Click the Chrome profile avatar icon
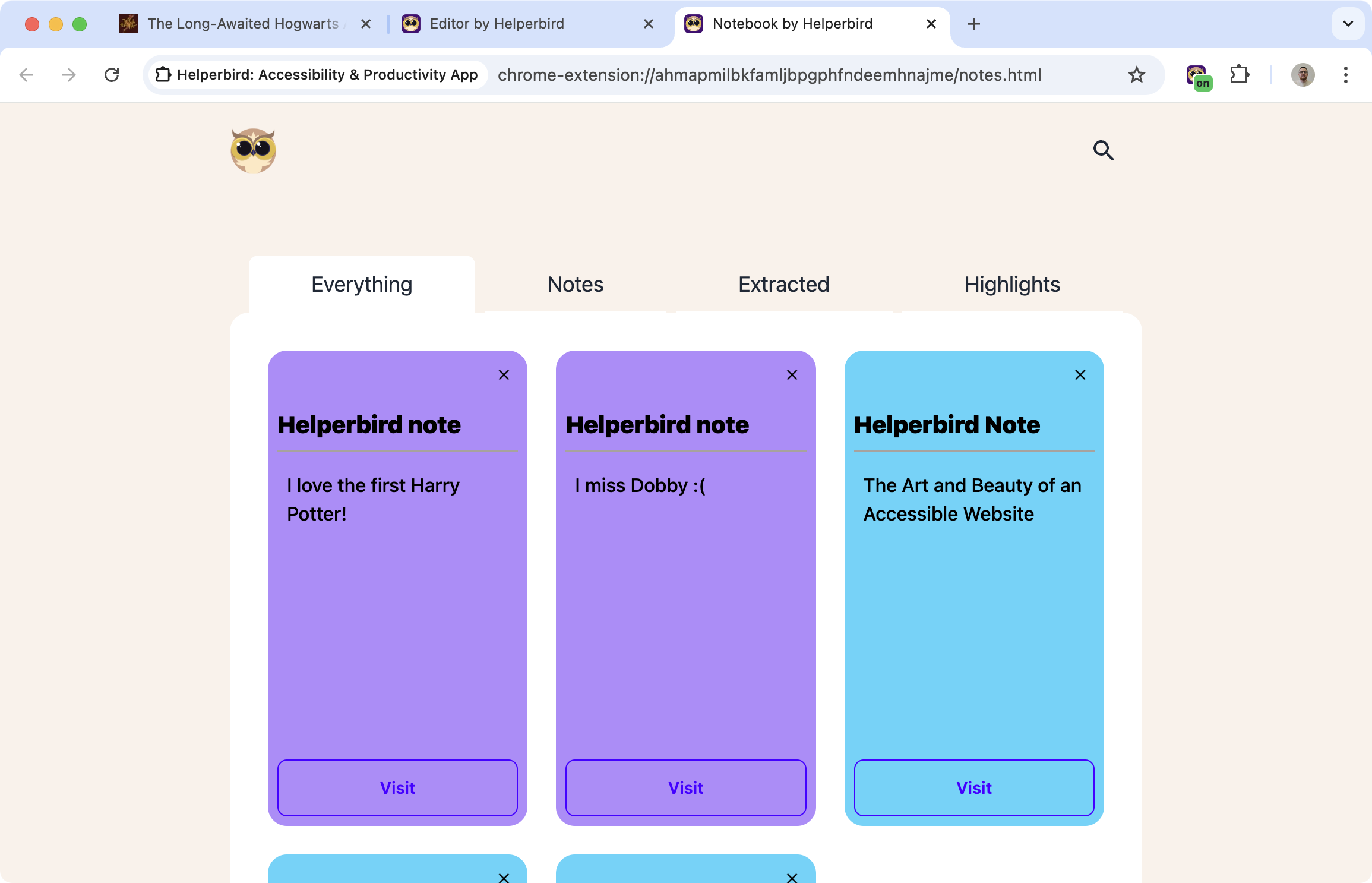 point(1302,74)
